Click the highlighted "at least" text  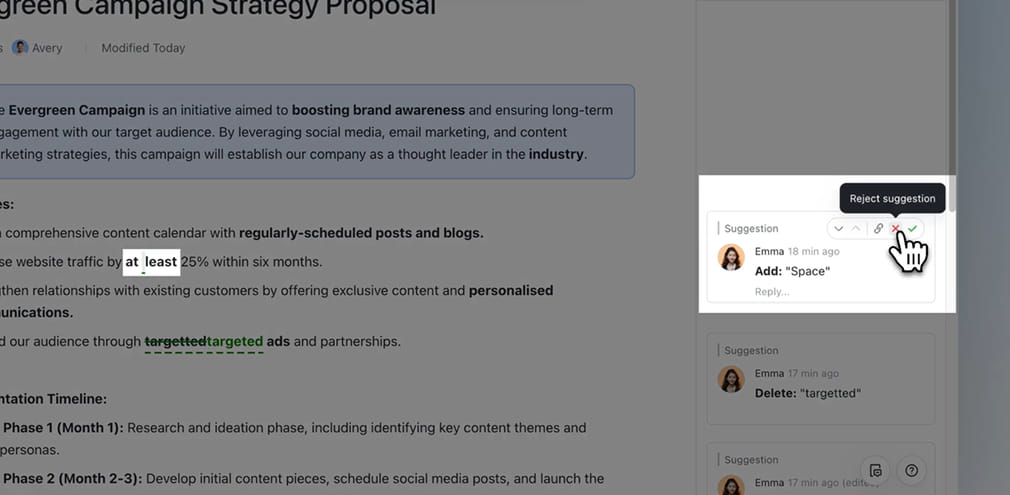(151, 262)
